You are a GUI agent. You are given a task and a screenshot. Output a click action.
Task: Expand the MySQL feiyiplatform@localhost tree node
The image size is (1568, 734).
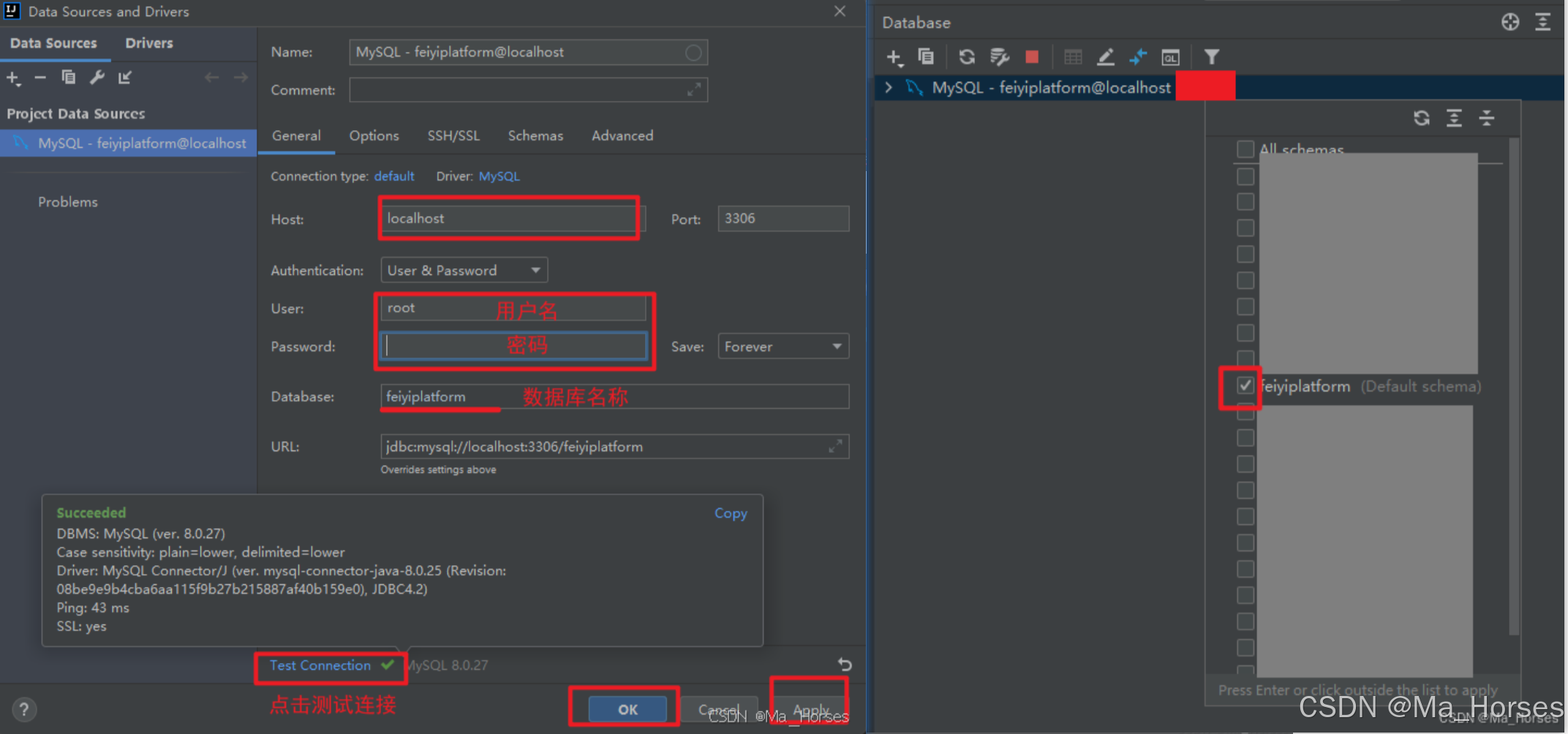pyautogui.click(x=888, y=87)
